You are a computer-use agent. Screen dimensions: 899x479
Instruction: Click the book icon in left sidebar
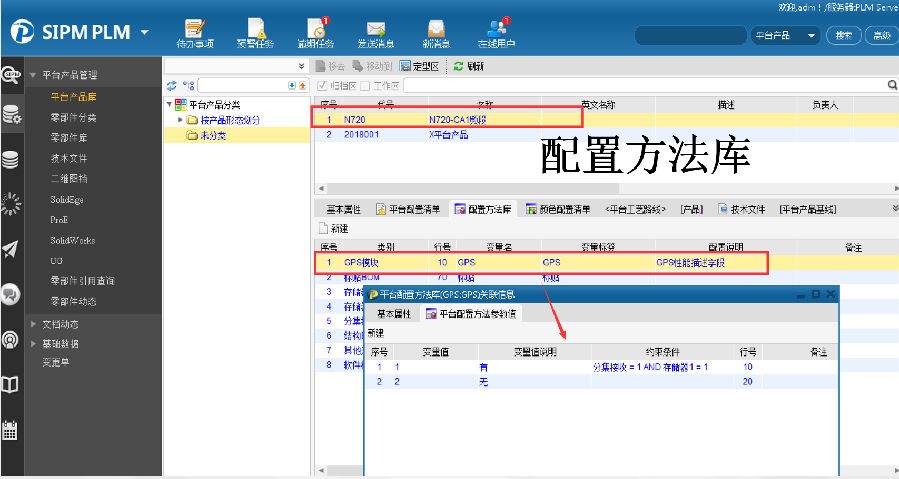[x=11, y=384]
